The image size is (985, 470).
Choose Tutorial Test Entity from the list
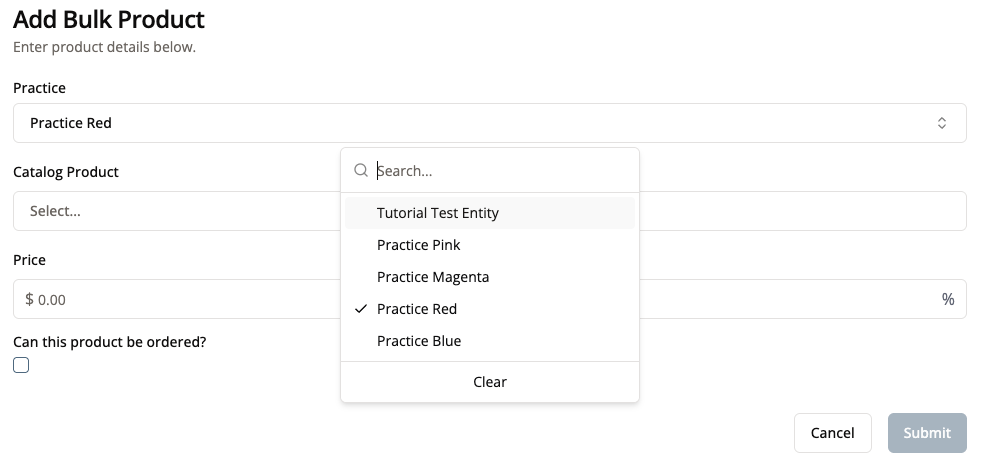438,213
